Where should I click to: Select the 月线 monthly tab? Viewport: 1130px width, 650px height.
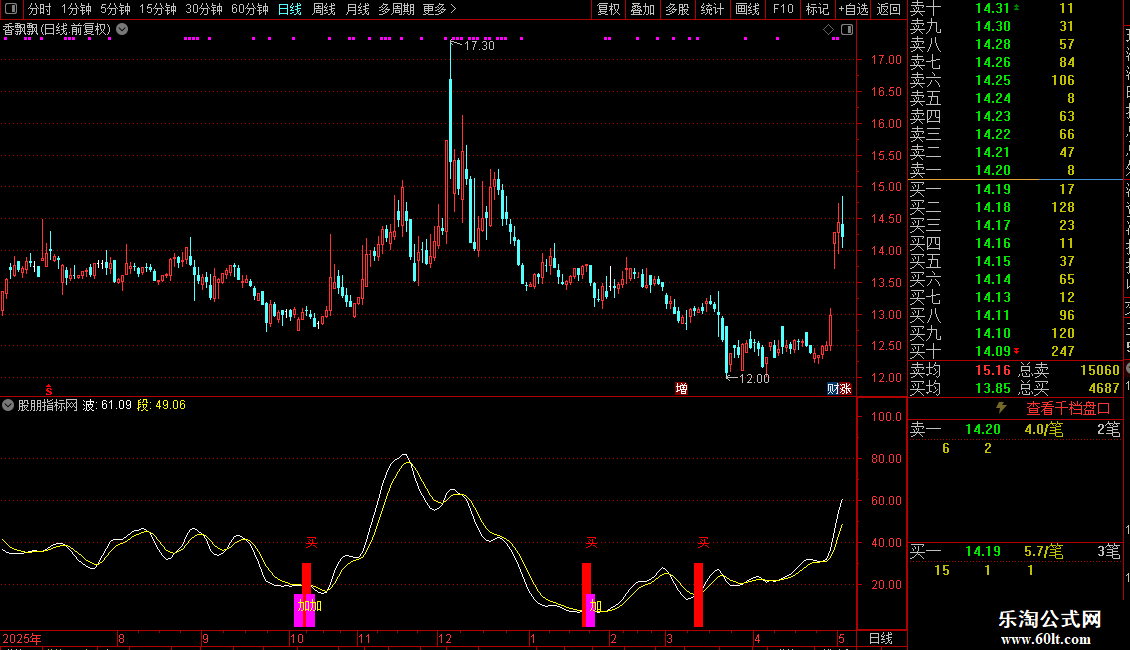click(357, 9)
